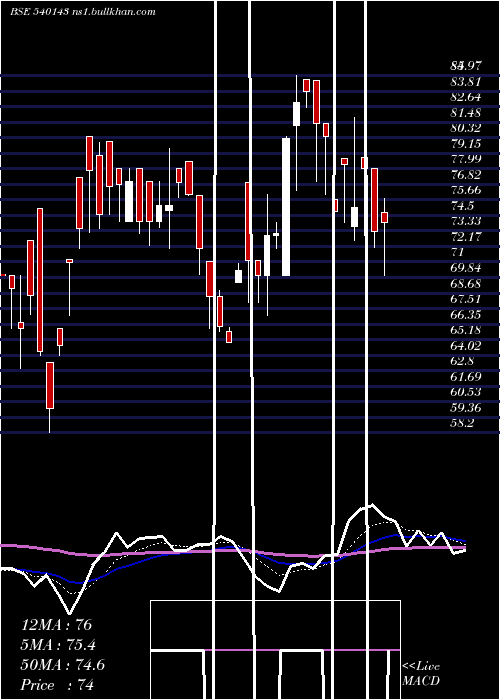Click the 69.84 axis value

coord(465,268)
